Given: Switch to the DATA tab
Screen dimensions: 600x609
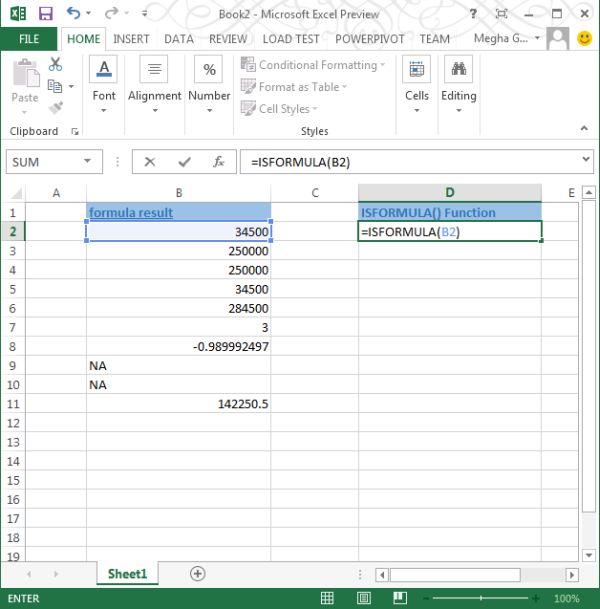Looking at the screenshot, I should [x=179, y=39].
